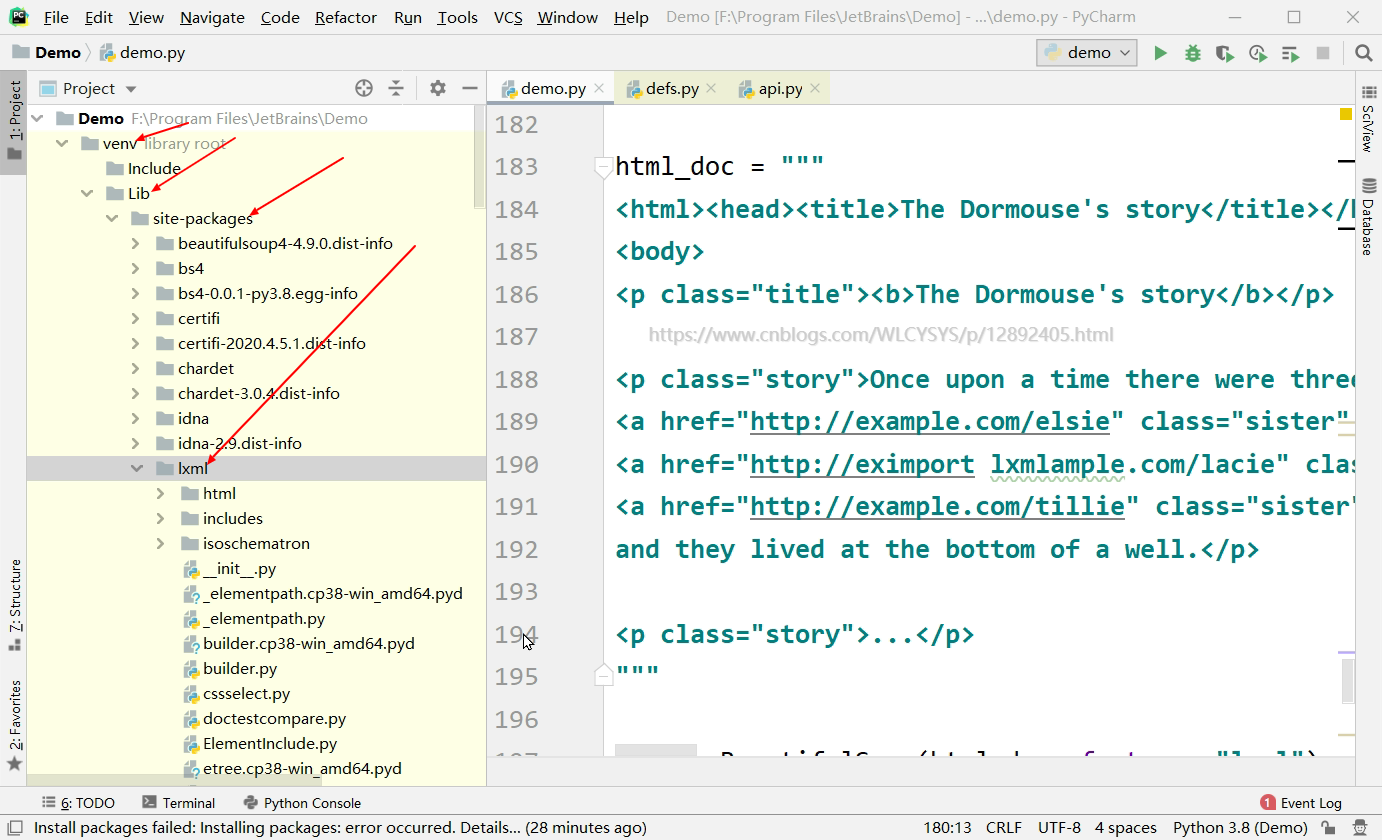The height and width of the screenshot is (840, 1382).
Task: Open the Event Log
Action: pyautogui.click(x=1301, y=802)
